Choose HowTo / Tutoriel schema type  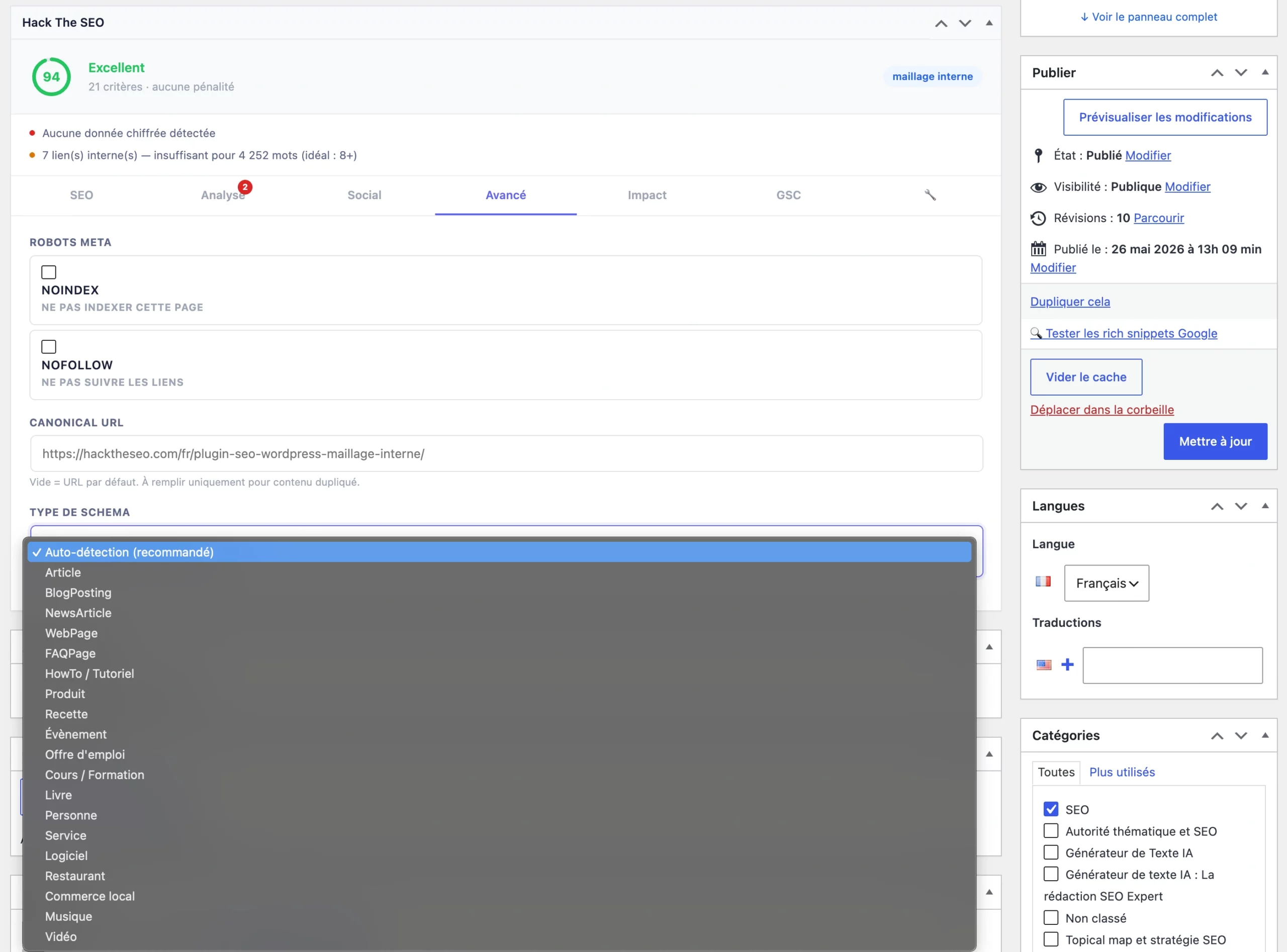(499, 674)
